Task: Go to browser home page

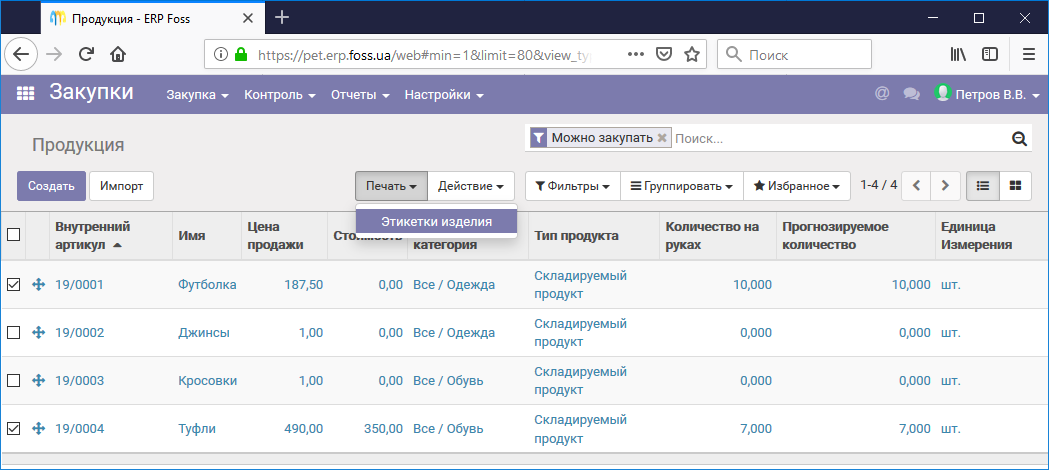Action: tap(118, 54)
